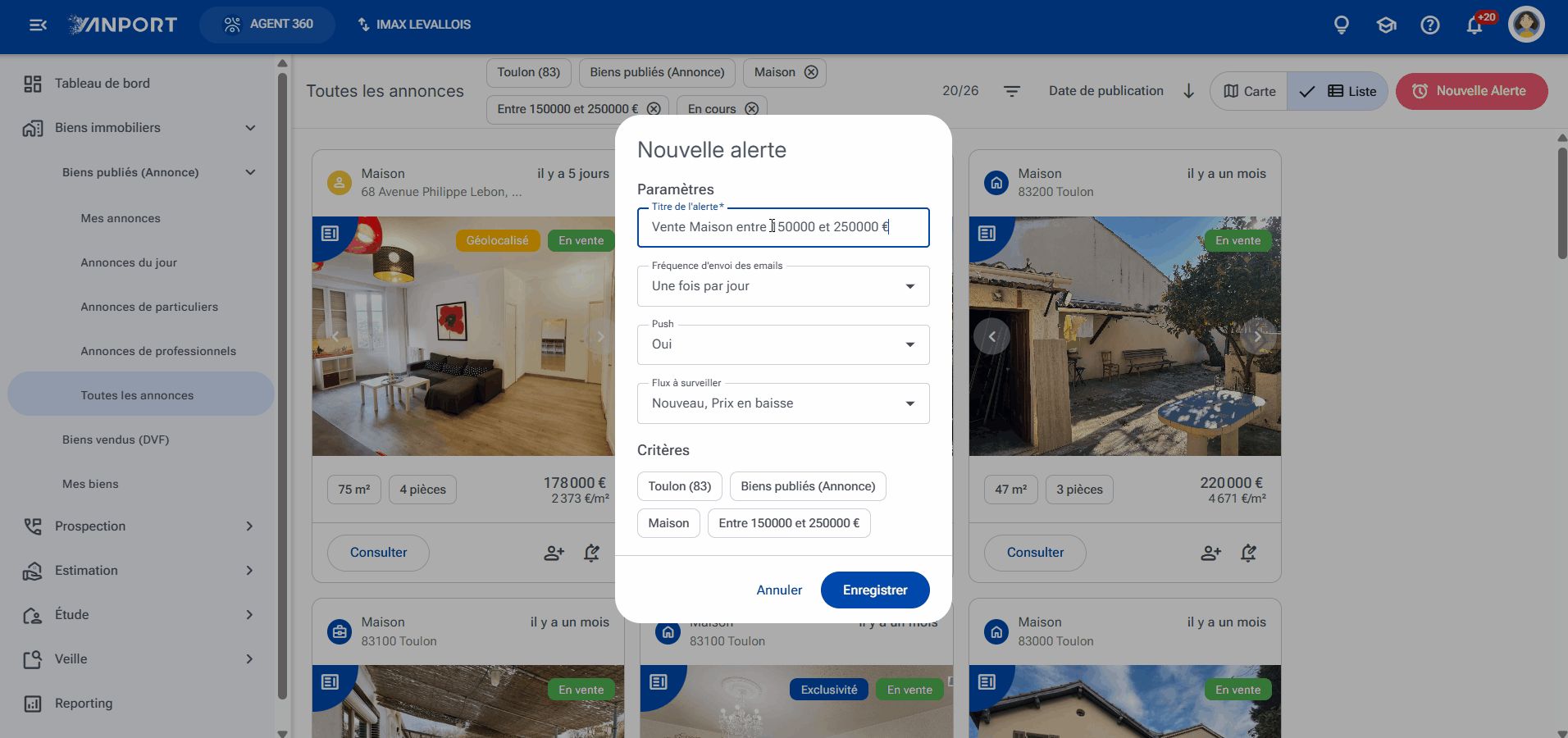1568x738 pixels.
Task: Click the sidebar vertical scrollbar
Action: coord(282,385)
